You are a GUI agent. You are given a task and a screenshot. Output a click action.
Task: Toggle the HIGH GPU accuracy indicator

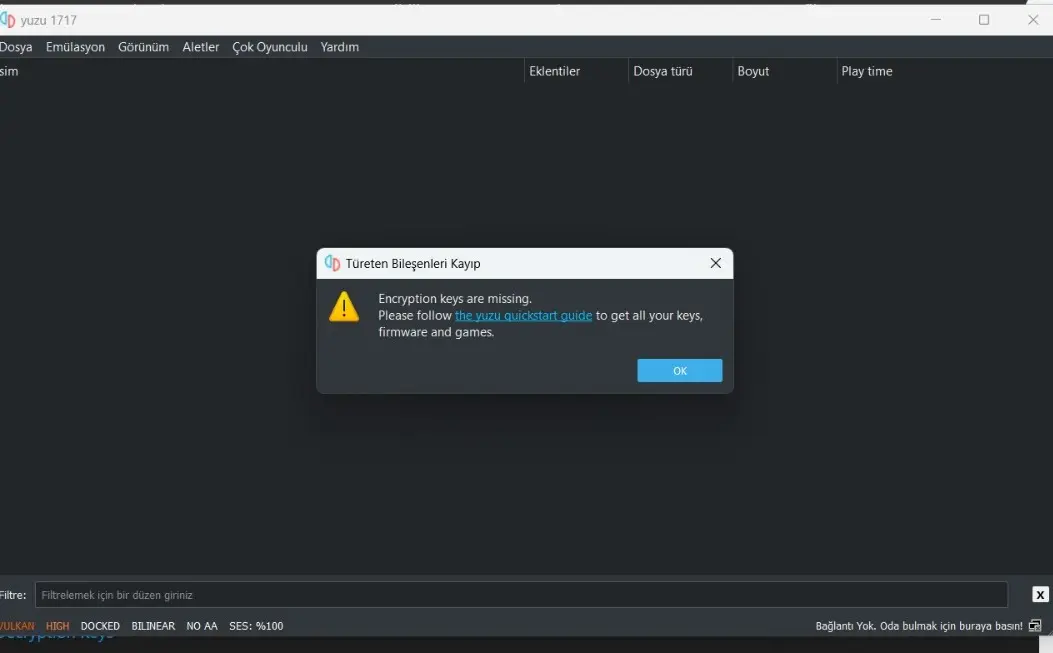[57, 626]
